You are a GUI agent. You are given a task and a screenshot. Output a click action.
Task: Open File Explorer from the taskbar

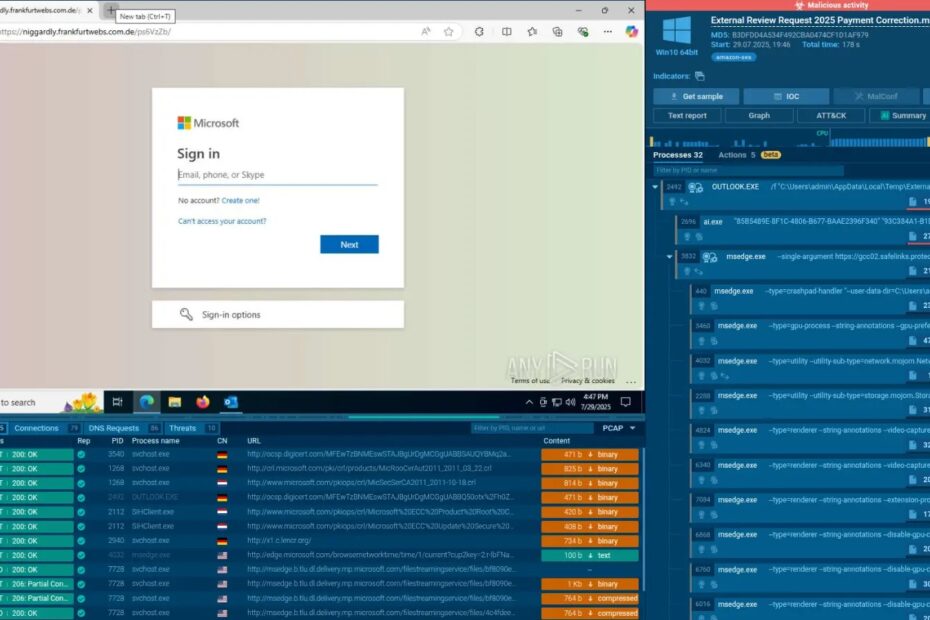pos(174,402)
